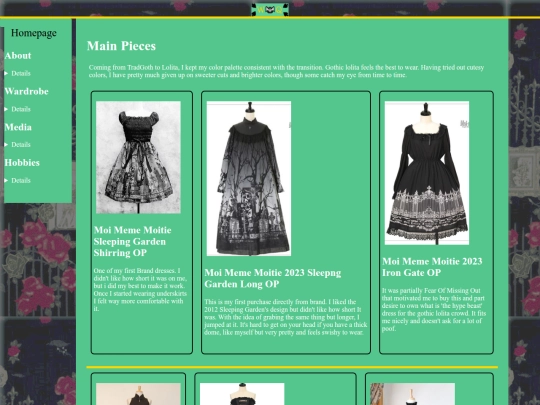The image size is (540, 405).
Task: Select the Wardrobe heading in sidebar
Action: [x=27, y=92]
